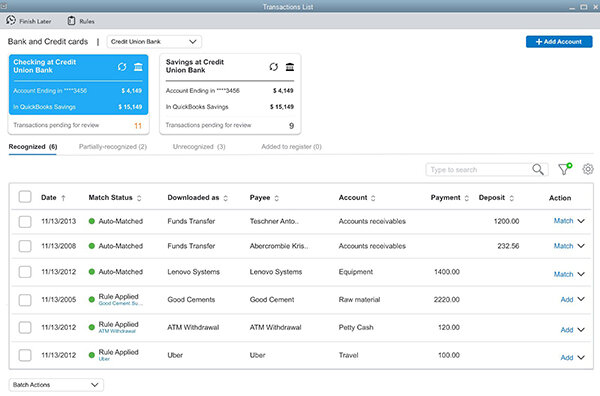Viewport: 600px width, 396px height.
Task: Sort by Match Status column
Action: pyautogui.click(x=139, y=198)
